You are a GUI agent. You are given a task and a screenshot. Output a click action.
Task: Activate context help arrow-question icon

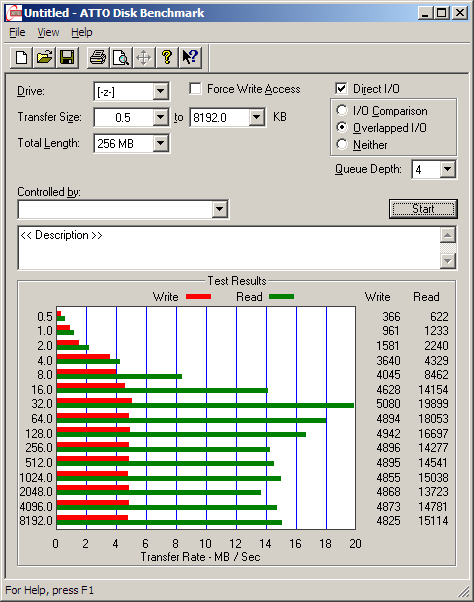[190, 58]
